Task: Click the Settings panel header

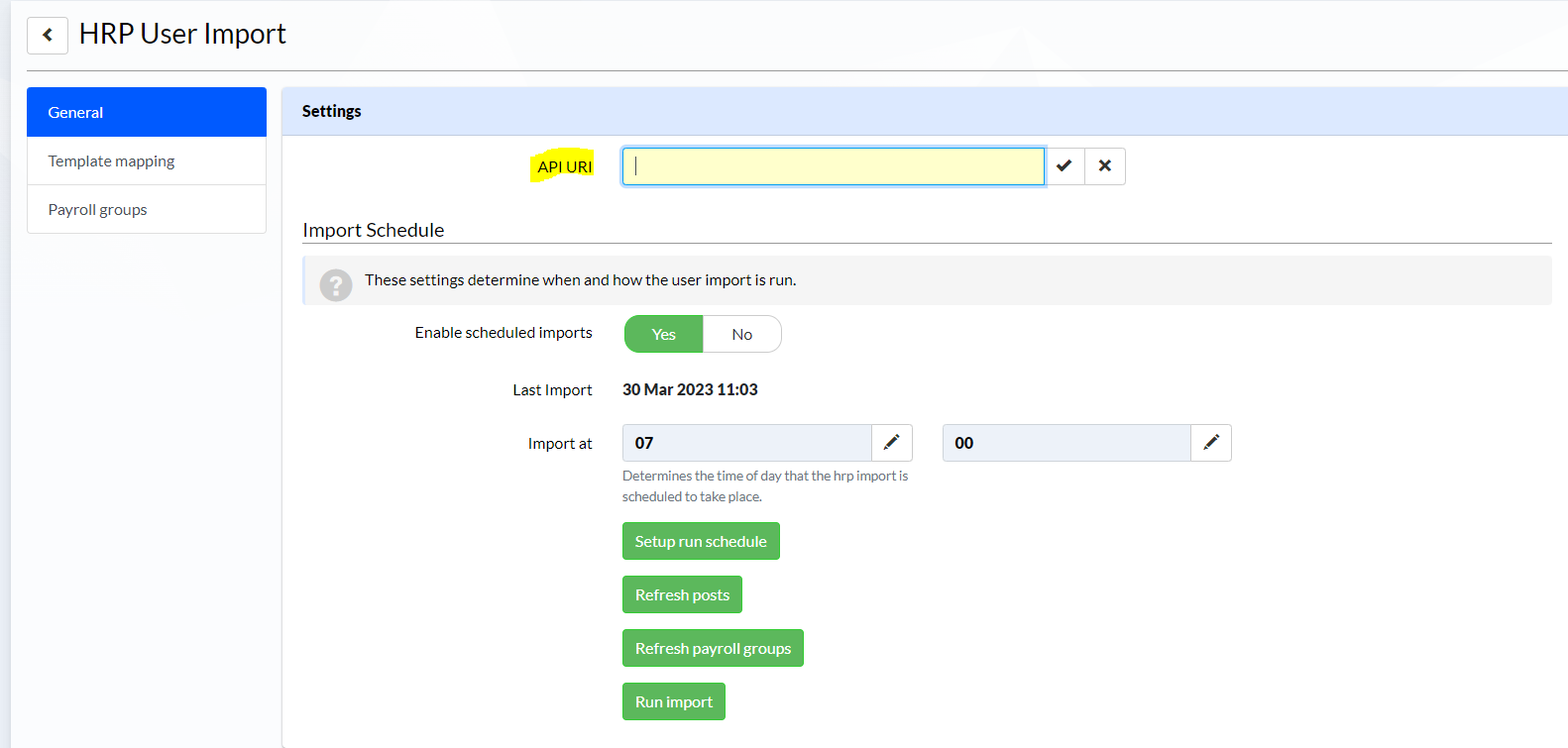Action: pyautogui.click(x=925, y=111)
